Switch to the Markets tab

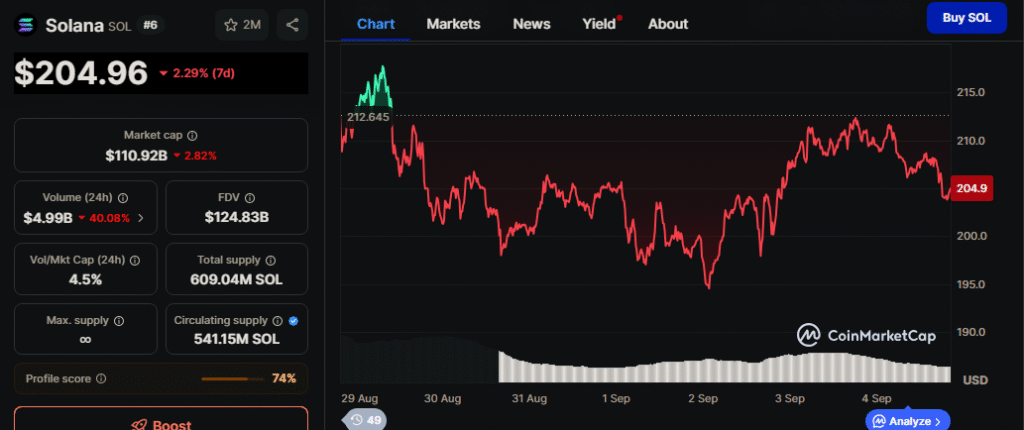(453, 23)
